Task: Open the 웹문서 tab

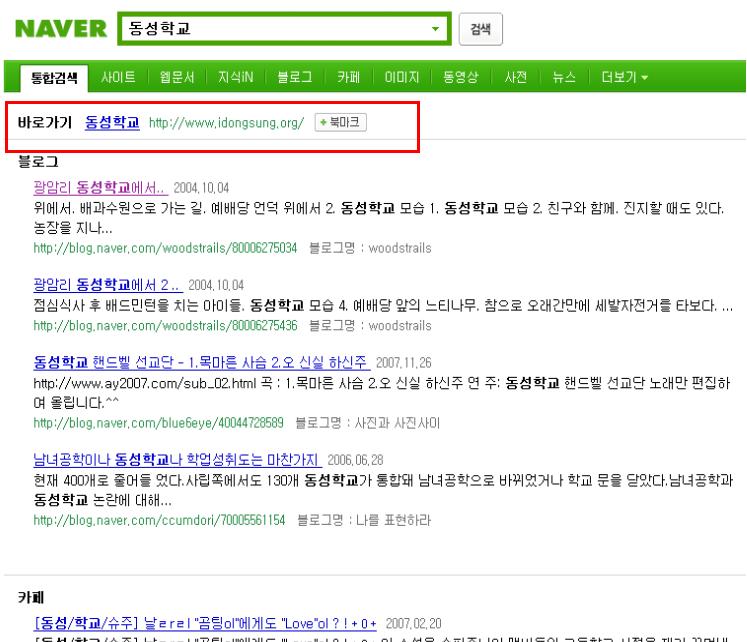Action: point(175,77)
